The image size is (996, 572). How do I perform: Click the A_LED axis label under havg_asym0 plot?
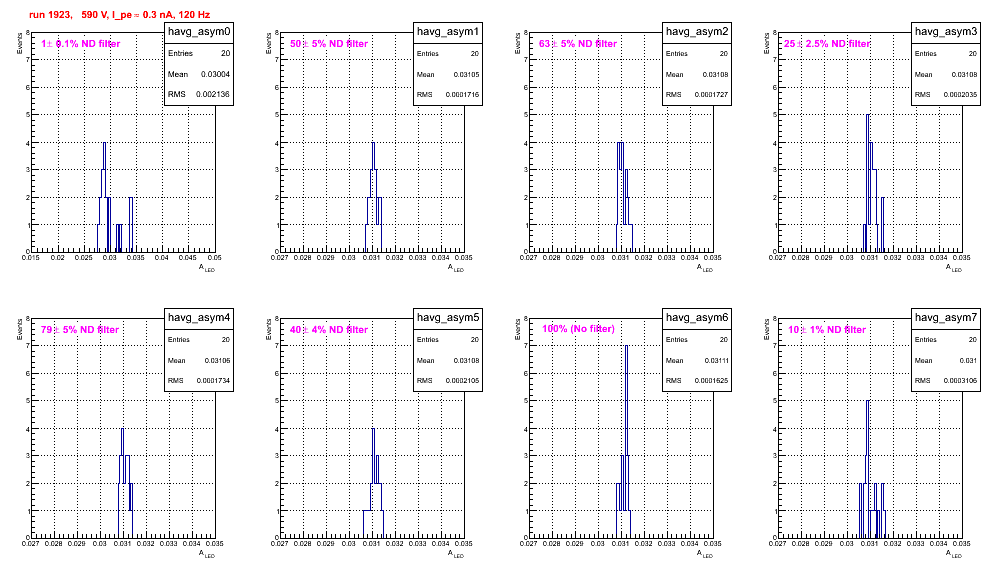tap(207, 268)
